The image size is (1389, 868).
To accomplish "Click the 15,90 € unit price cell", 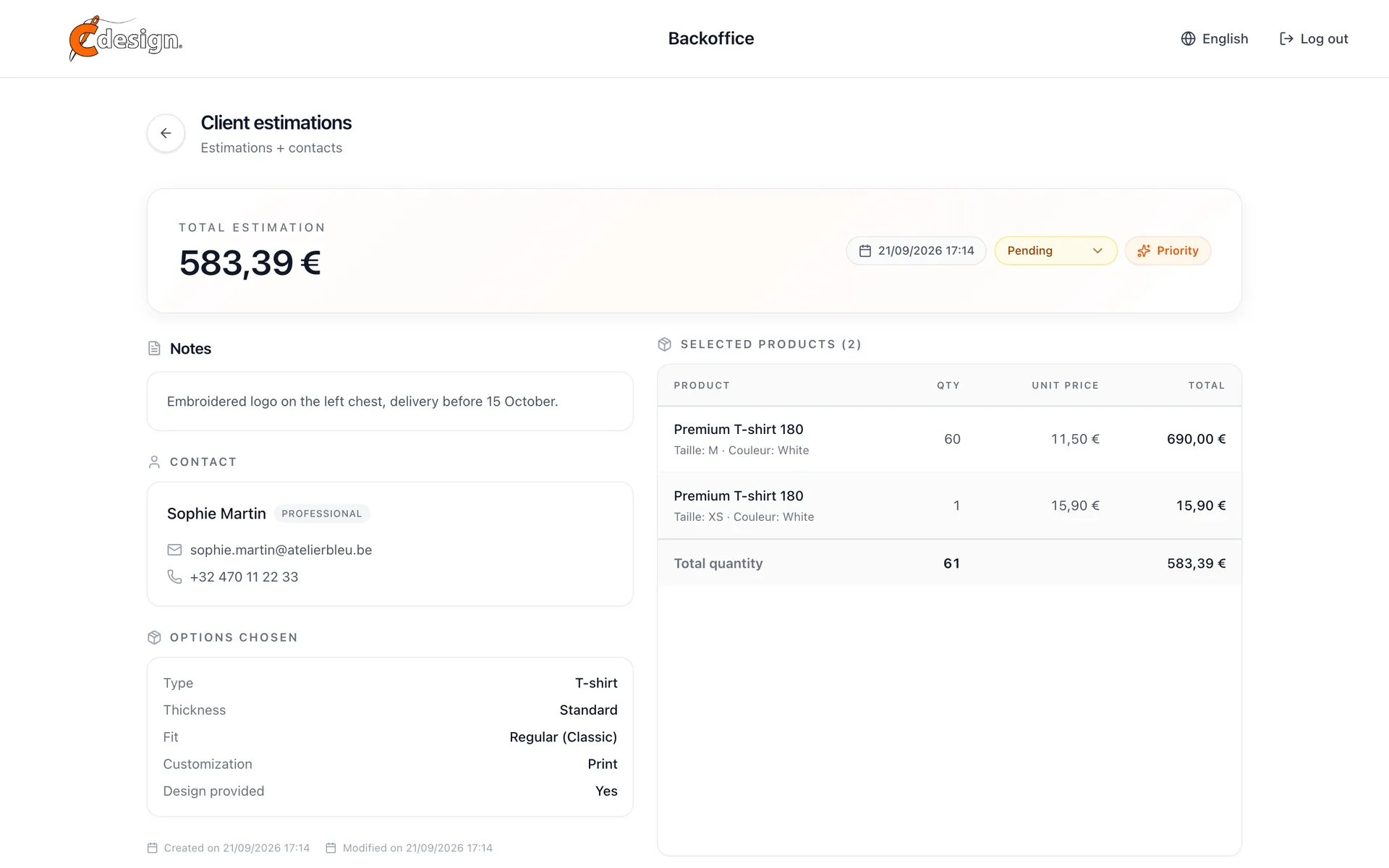I will pos(1075,506).
